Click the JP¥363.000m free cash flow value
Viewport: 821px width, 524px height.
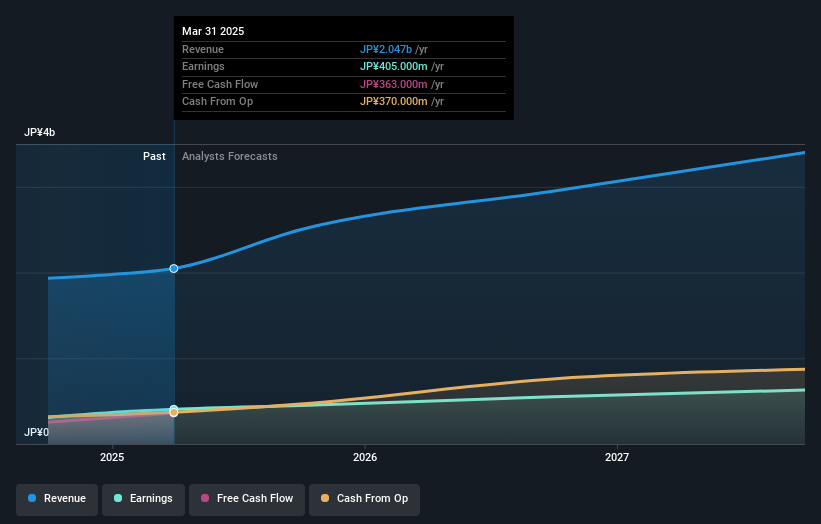(394, 84)
